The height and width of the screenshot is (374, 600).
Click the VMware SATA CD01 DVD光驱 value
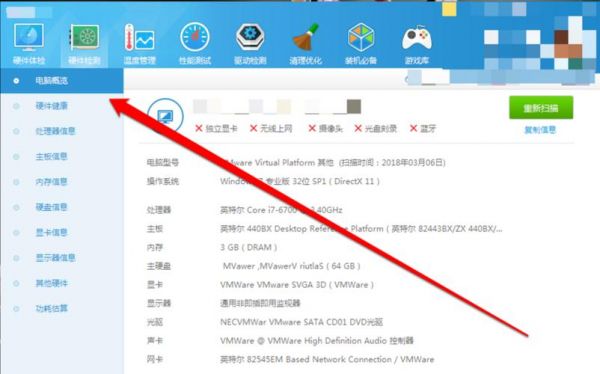click(301, 322)
